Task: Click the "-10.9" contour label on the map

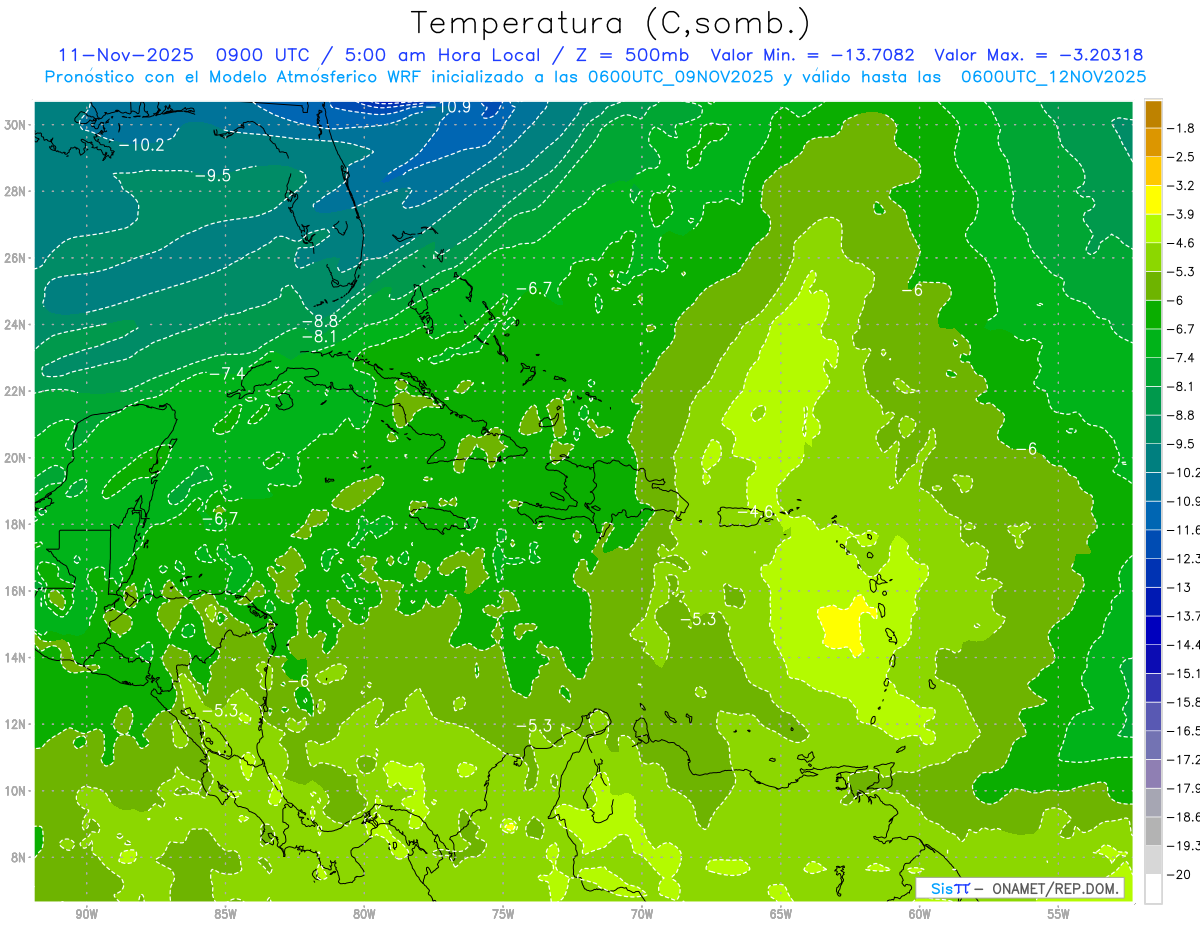Action: (448, 107)
